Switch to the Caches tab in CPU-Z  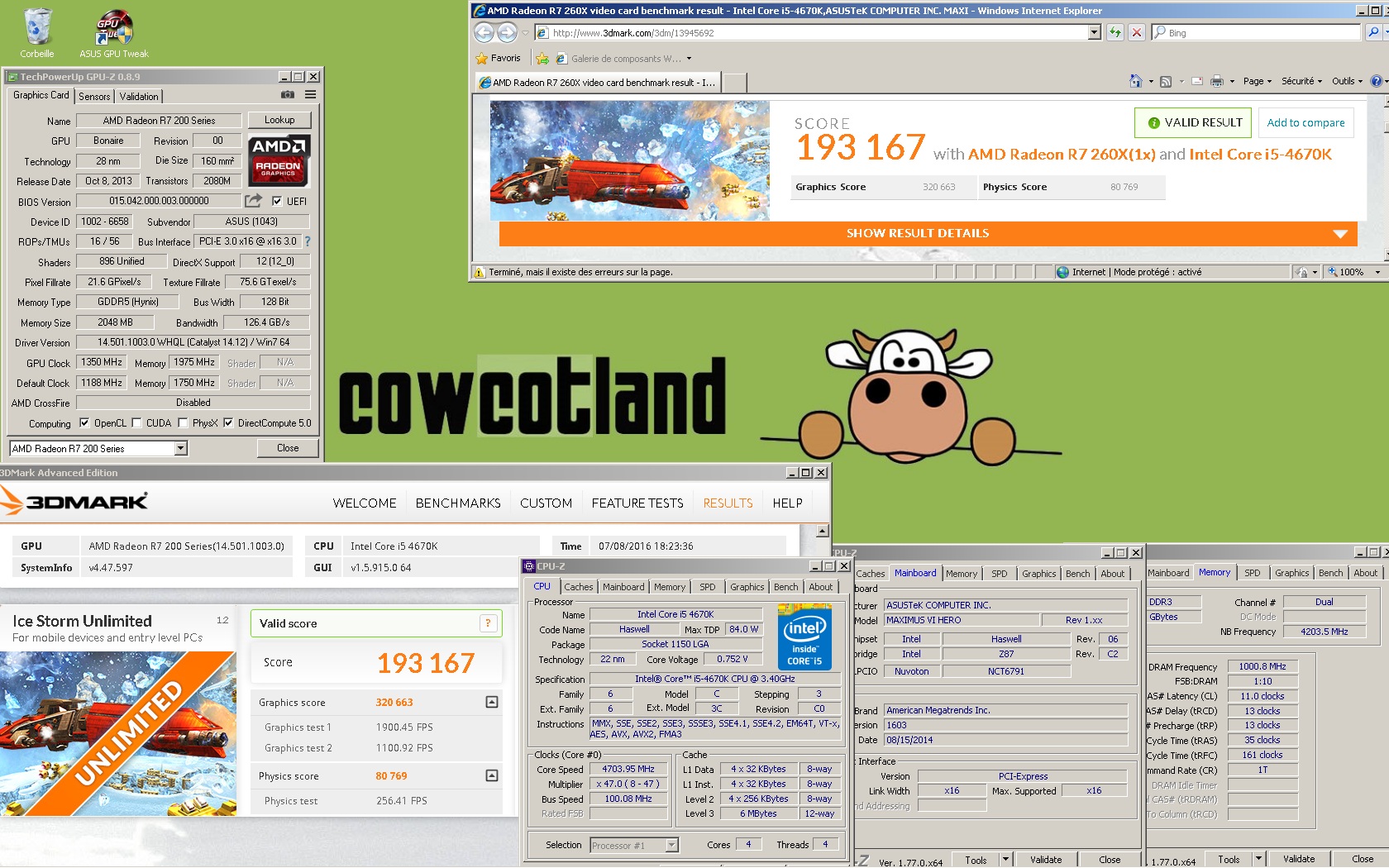coord(579,587)
